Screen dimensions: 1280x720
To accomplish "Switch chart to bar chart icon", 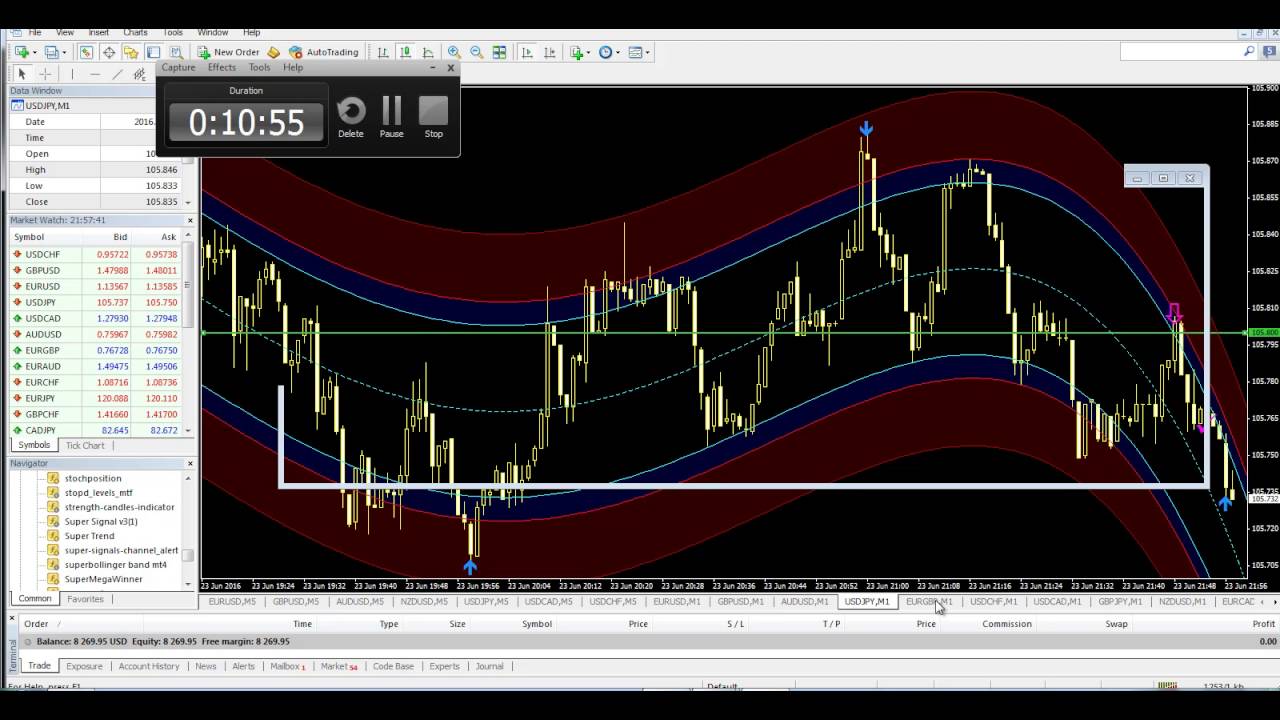I will [x=383, y=52].
